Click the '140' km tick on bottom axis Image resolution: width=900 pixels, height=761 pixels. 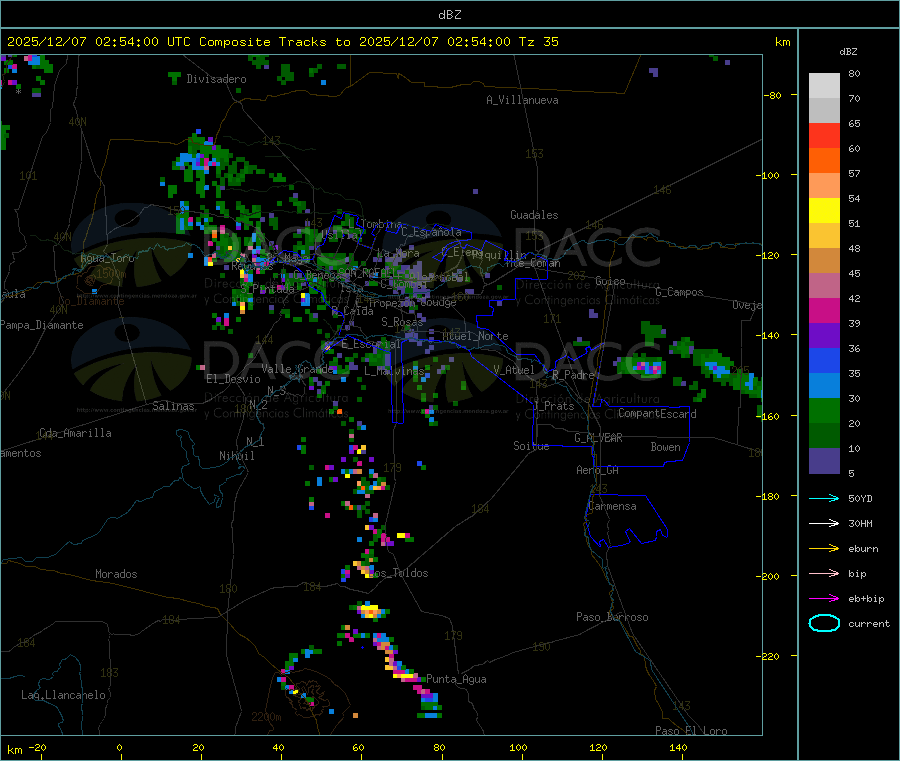pyautogui.click(x=678, y=748)
